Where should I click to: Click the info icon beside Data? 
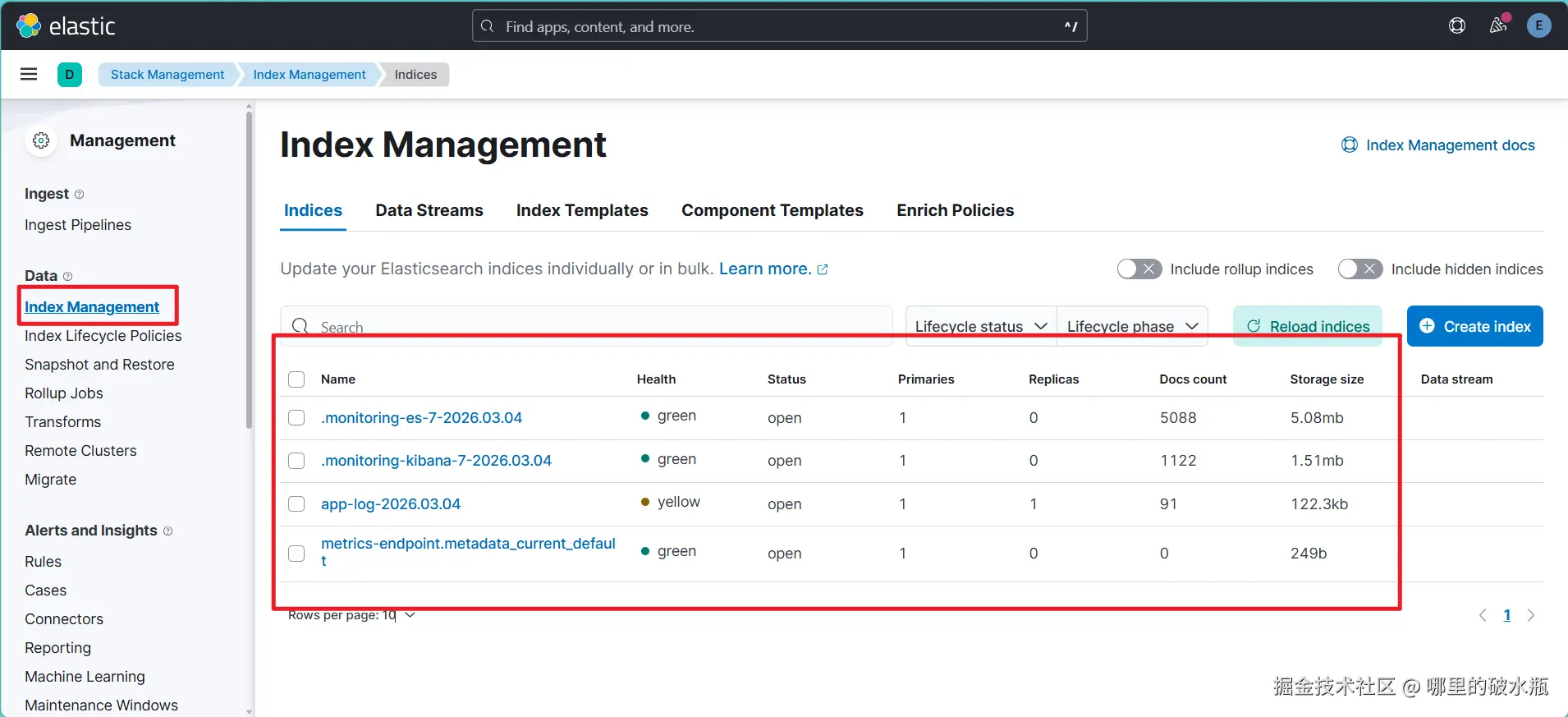click(x=68, y=277)
